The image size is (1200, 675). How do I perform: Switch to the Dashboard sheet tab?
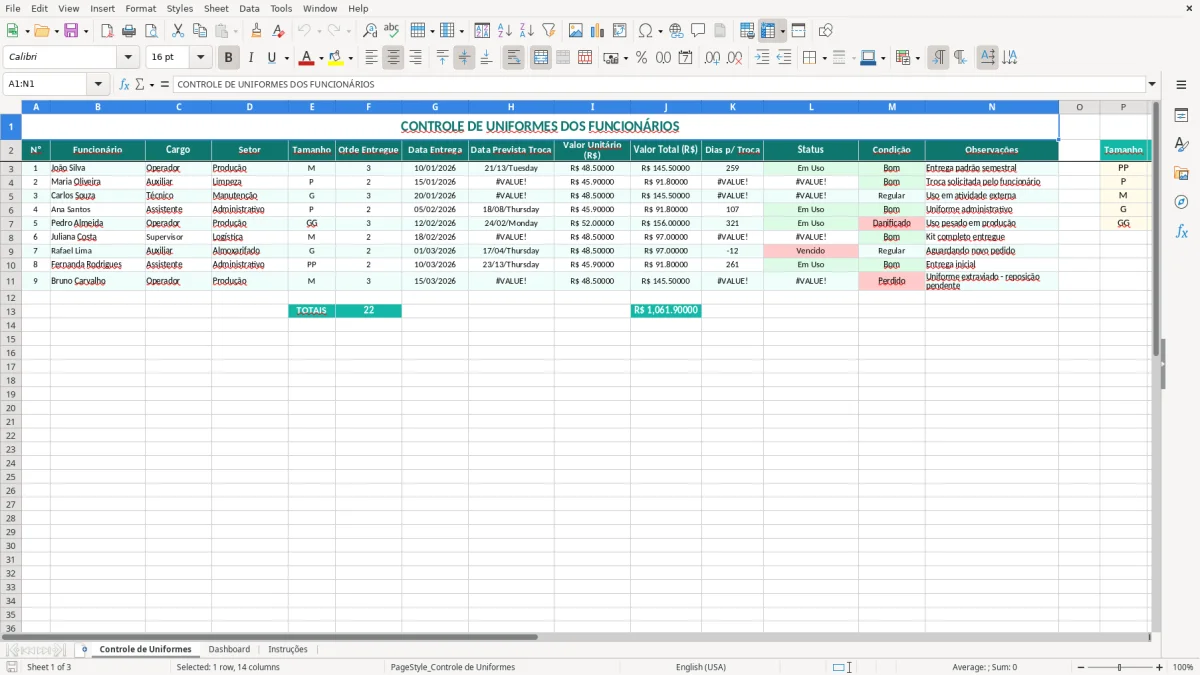coord(229,649)
